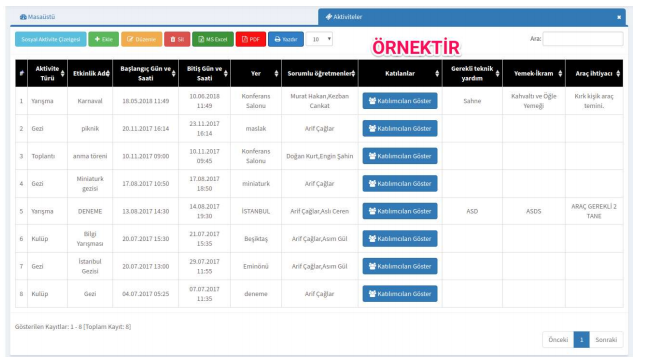The image size is (648, 361).
Task: Open the Masaüstü tab
Action: (x=37, y=17)
